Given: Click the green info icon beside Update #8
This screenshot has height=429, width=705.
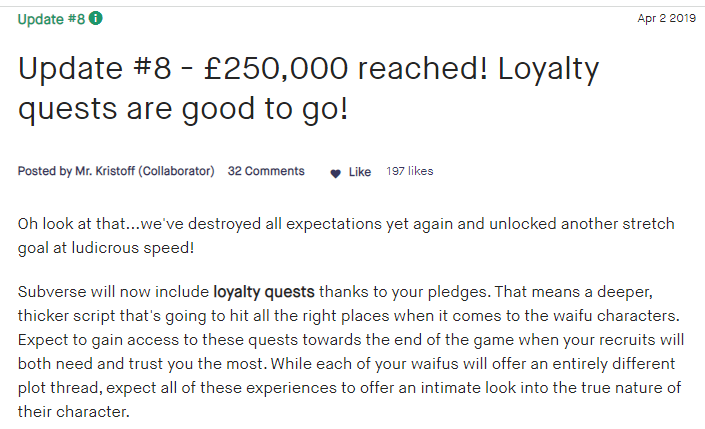Looking at the screenshot, I should (95, 18).
